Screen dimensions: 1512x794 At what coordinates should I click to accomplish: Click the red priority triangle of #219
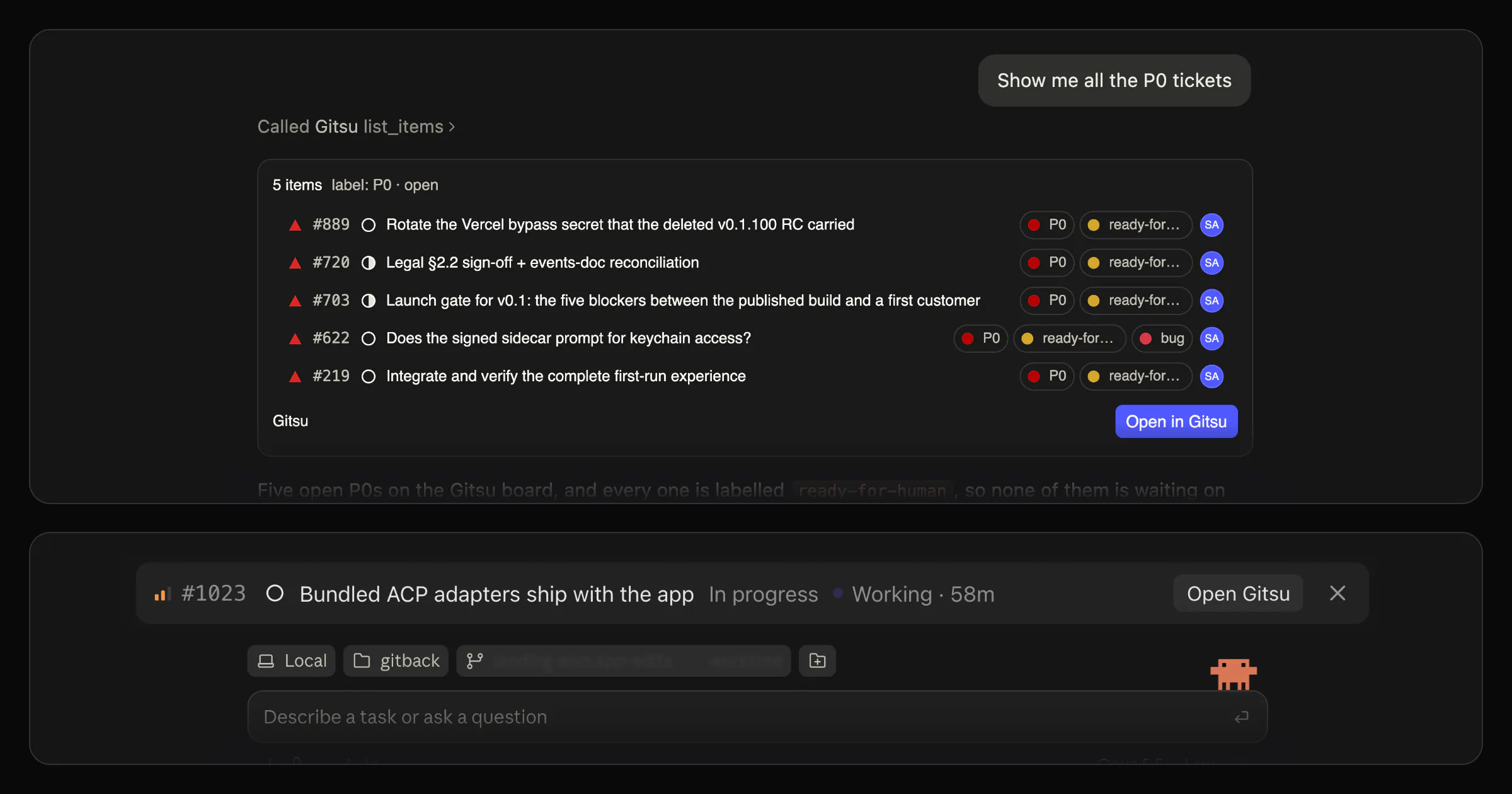(295, 376)
